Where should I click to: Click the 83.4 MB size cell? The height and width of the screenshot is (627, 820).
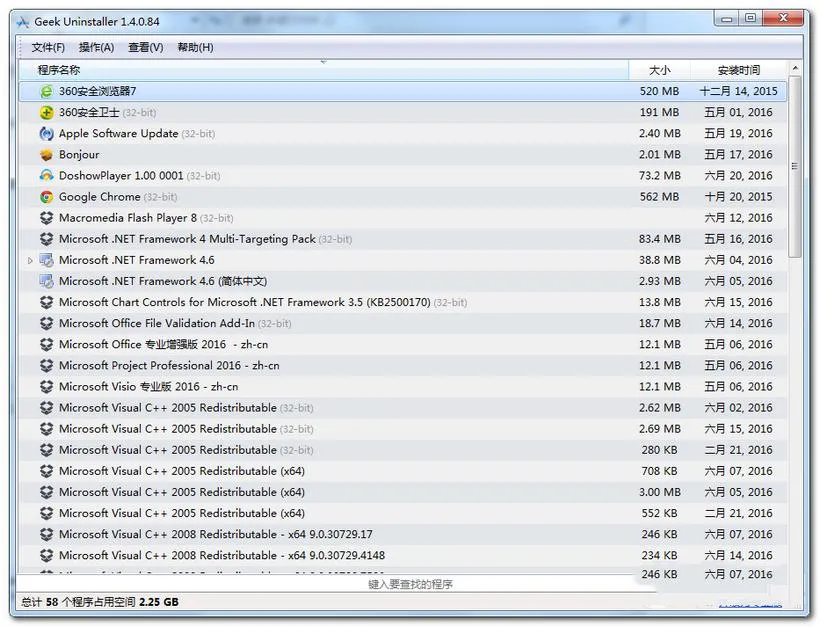[x=659, y=239]
